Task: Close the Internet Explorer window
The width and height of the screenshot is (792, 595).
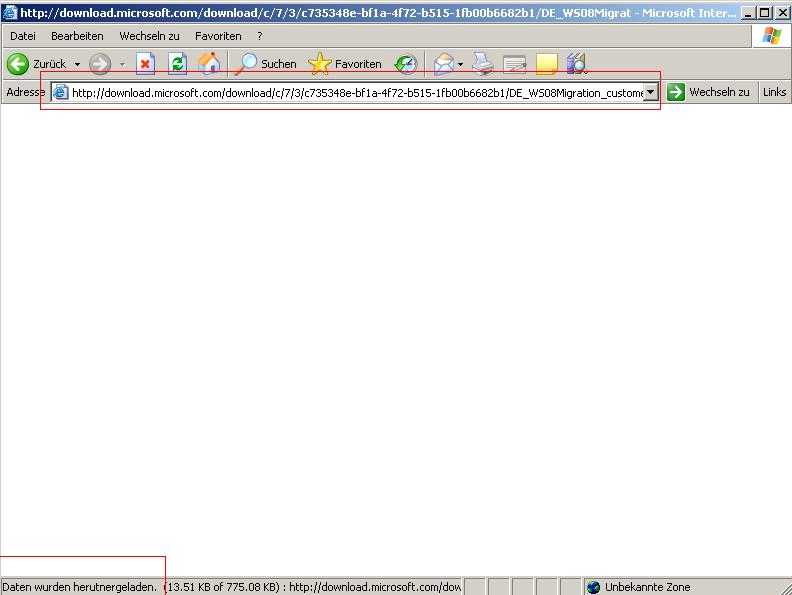Action: (x=782, y=13)
